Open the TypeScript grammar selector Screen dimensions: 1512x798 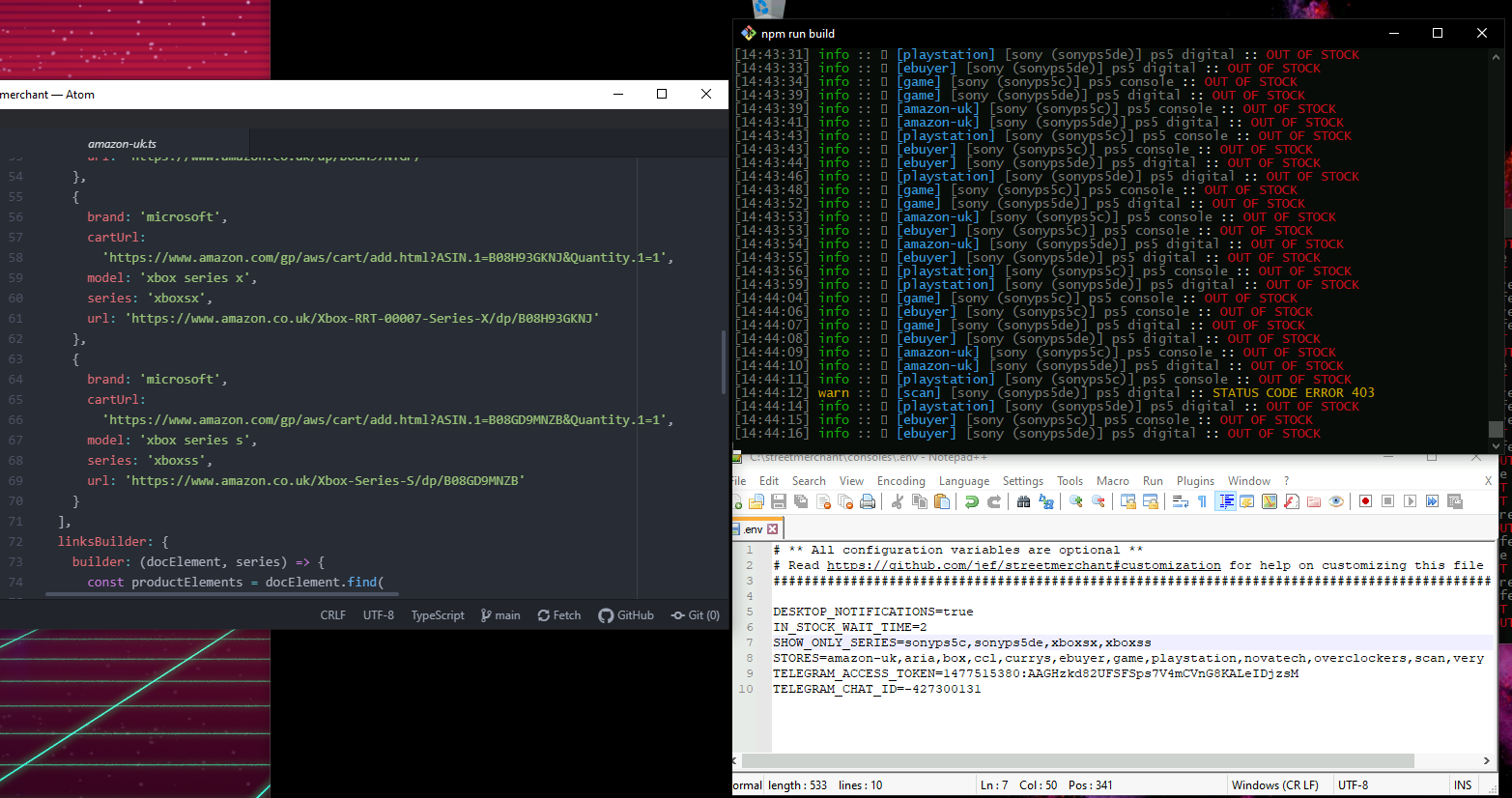click(438, 615)
